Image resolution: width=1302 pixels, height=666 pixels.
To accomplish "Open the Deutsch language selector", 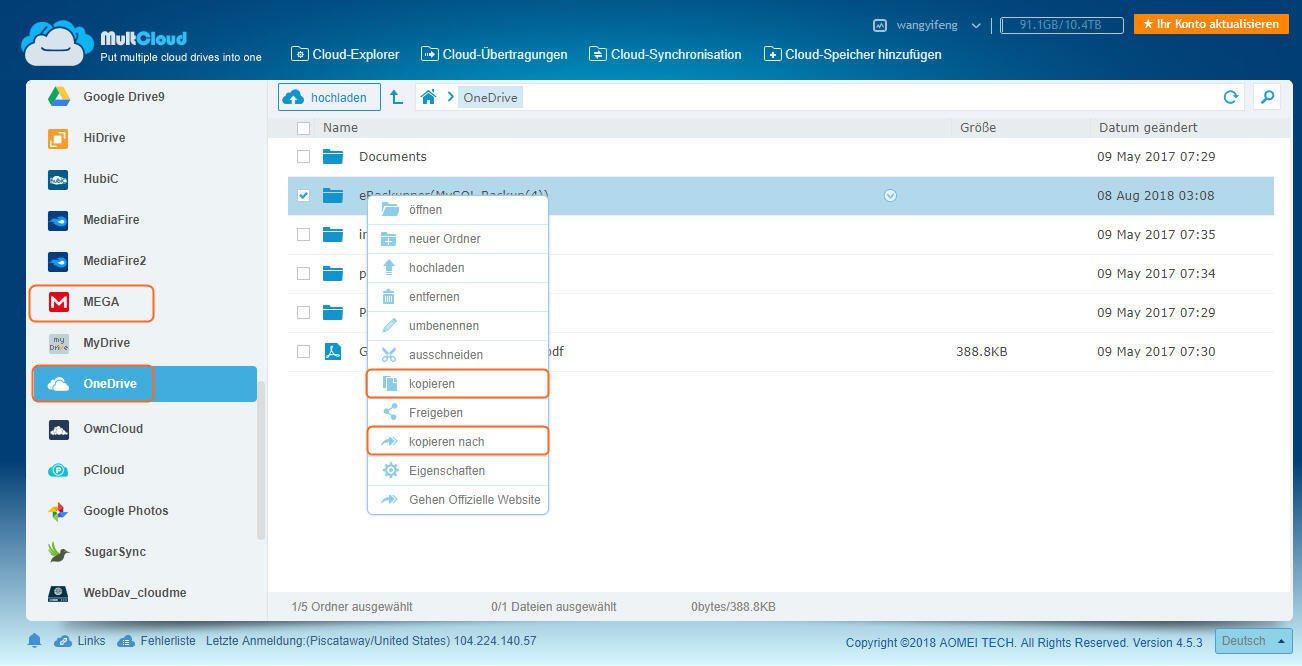I will 1254,641.
